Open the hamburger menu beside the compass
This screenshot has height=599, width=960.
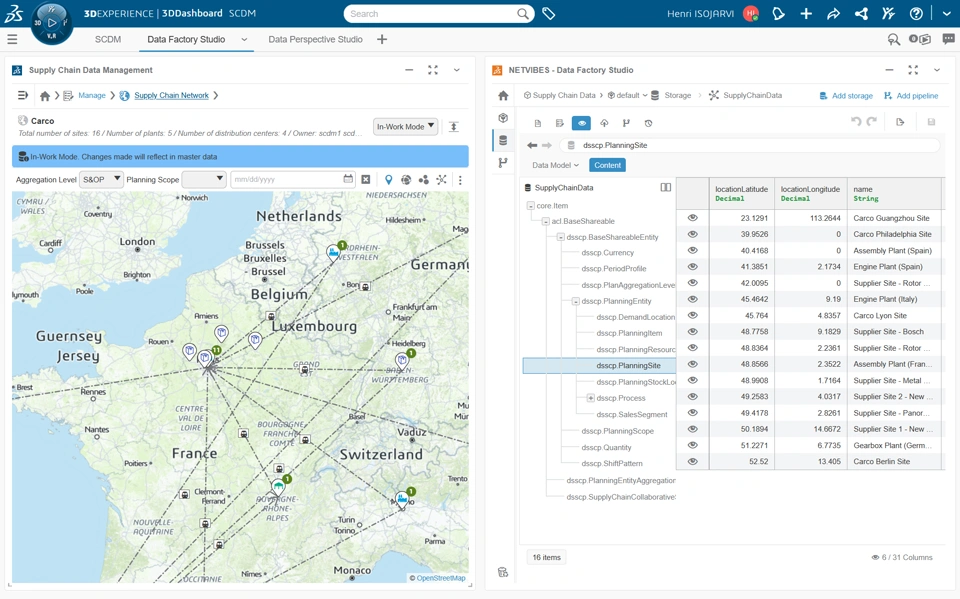tap(12, 39)
